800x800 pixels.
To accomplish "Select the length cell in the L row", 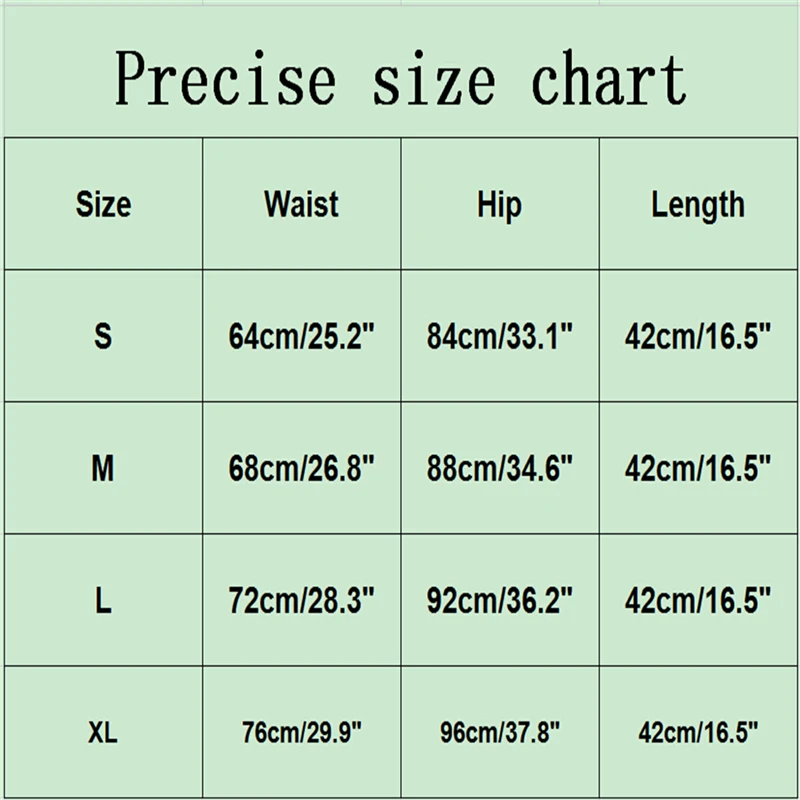I will click(x=698, y=600).
